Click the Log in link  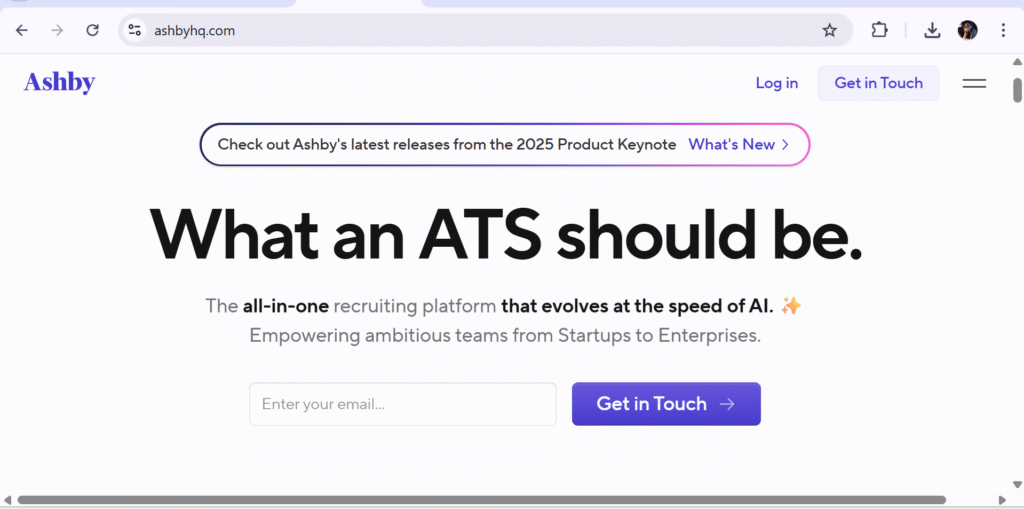pos(776,83)
